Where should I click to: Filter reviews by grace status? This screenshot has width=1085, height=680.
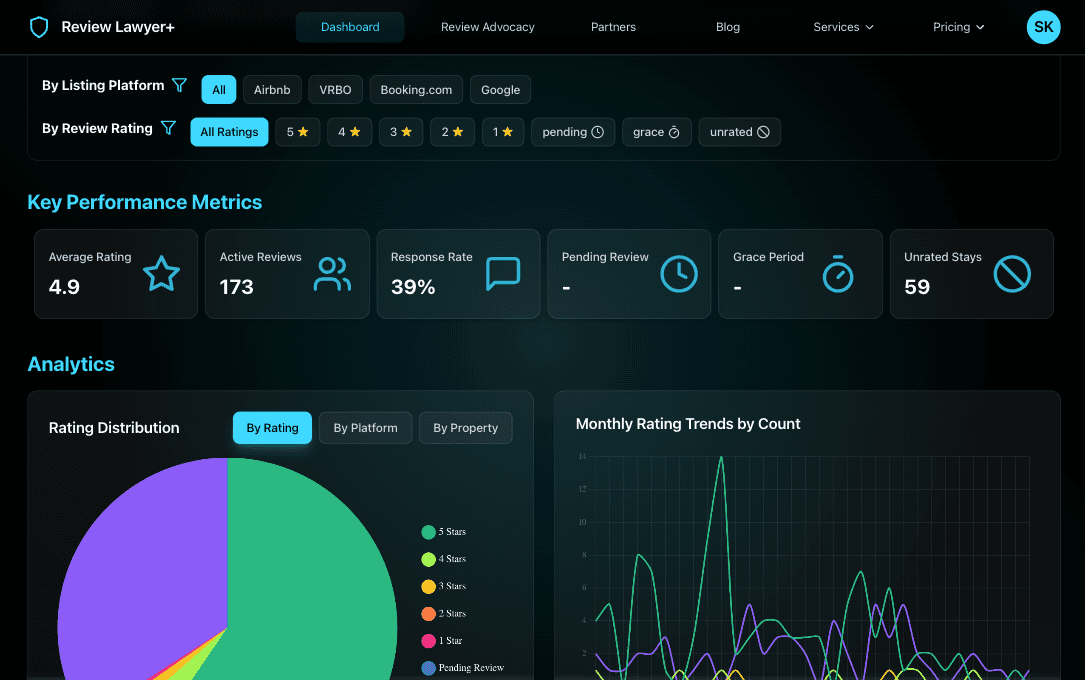tap(657, 132)
